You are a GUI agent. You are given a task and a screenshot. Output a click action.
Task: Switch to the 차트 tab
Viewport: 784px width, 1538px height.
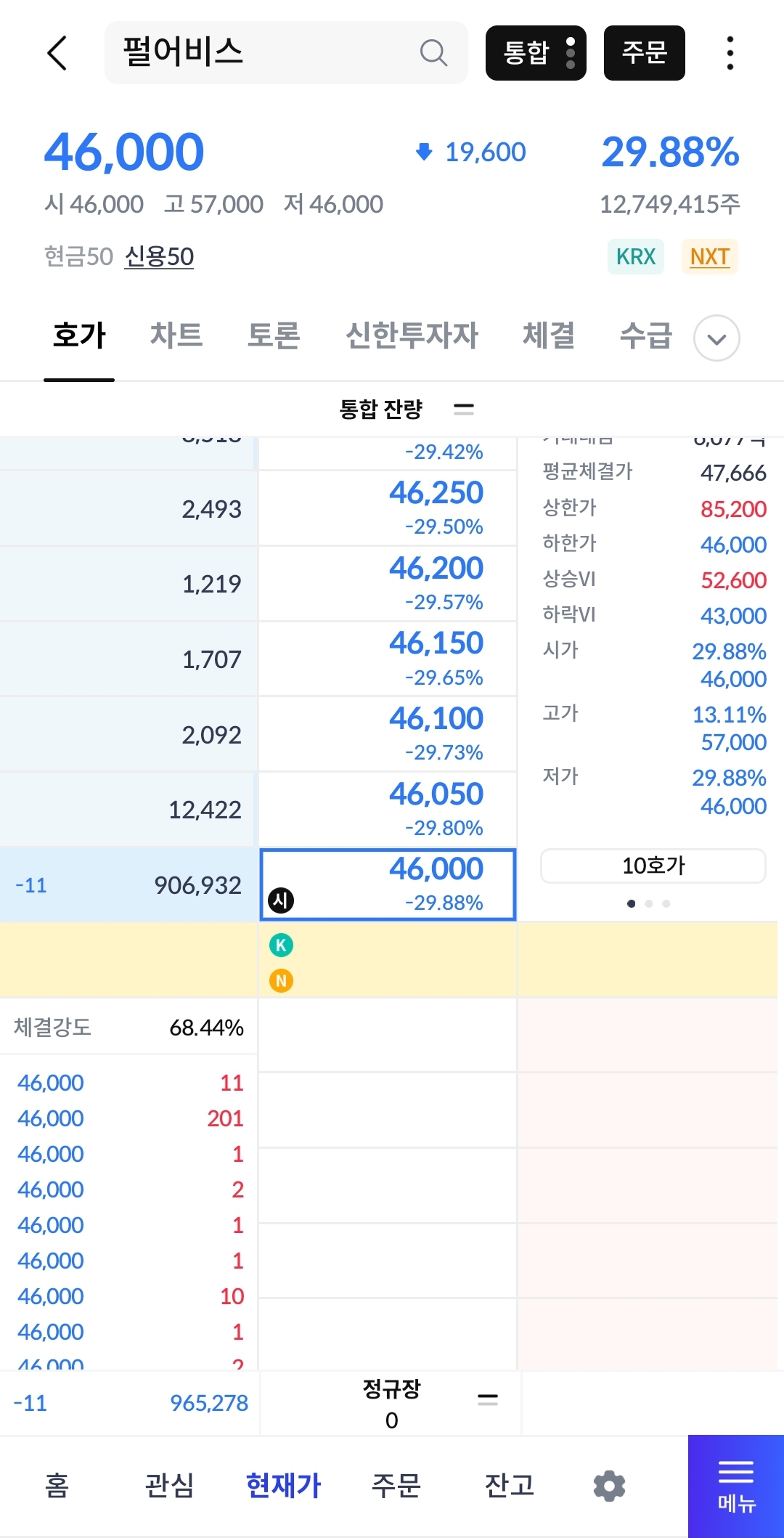pyautogui.click(x=176, y=335)
